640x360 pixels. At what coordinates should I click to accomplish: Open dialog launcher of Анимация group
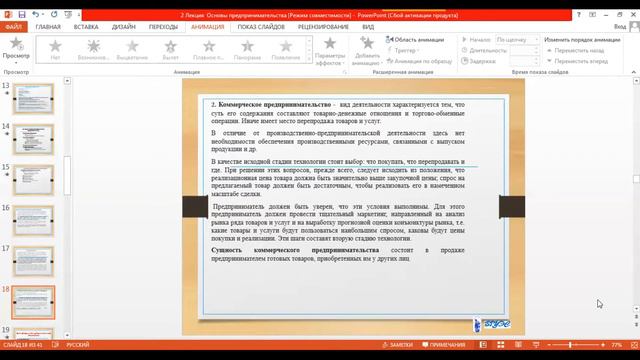[x=344, y=72]
